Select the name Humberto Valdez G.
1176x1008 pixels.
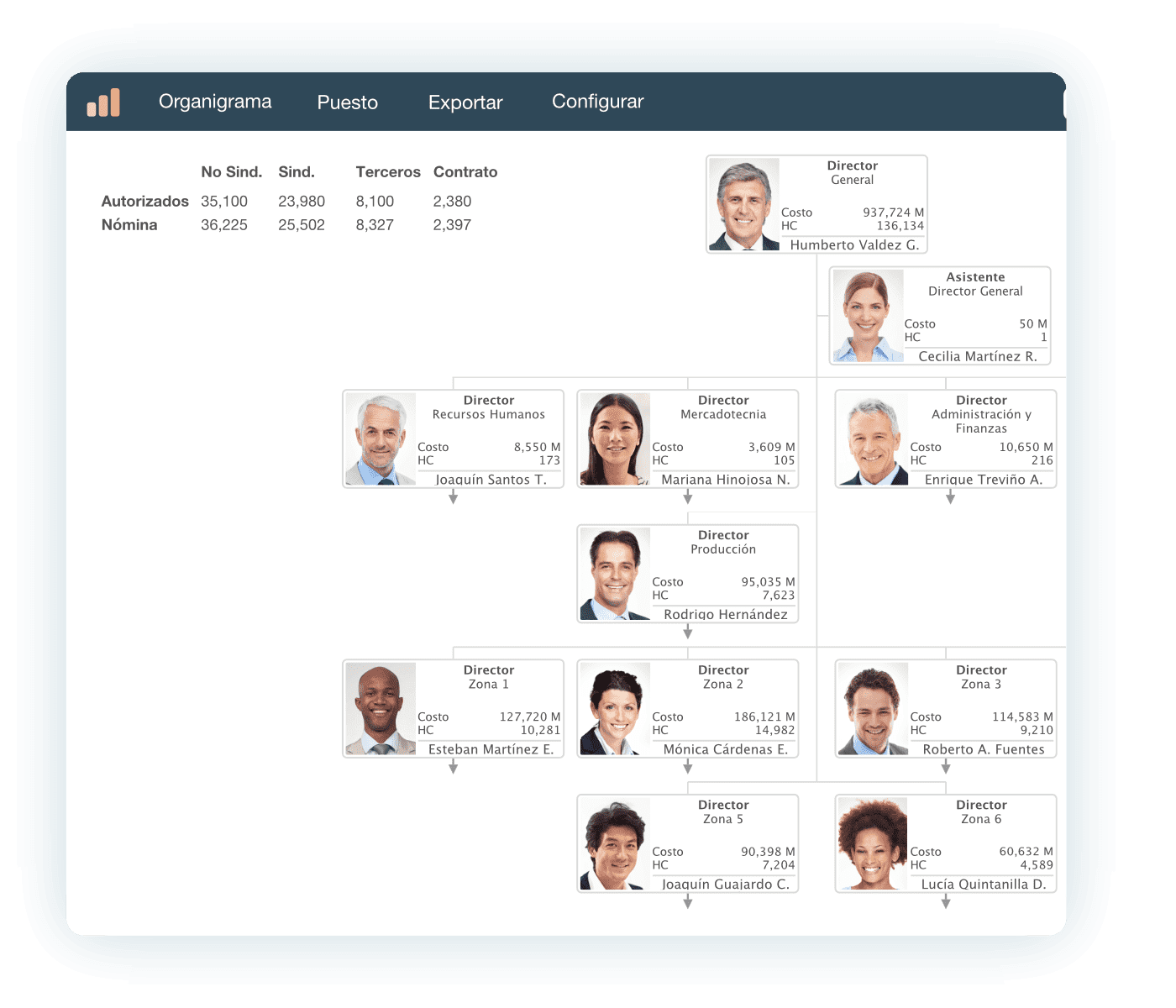(854, 244)
